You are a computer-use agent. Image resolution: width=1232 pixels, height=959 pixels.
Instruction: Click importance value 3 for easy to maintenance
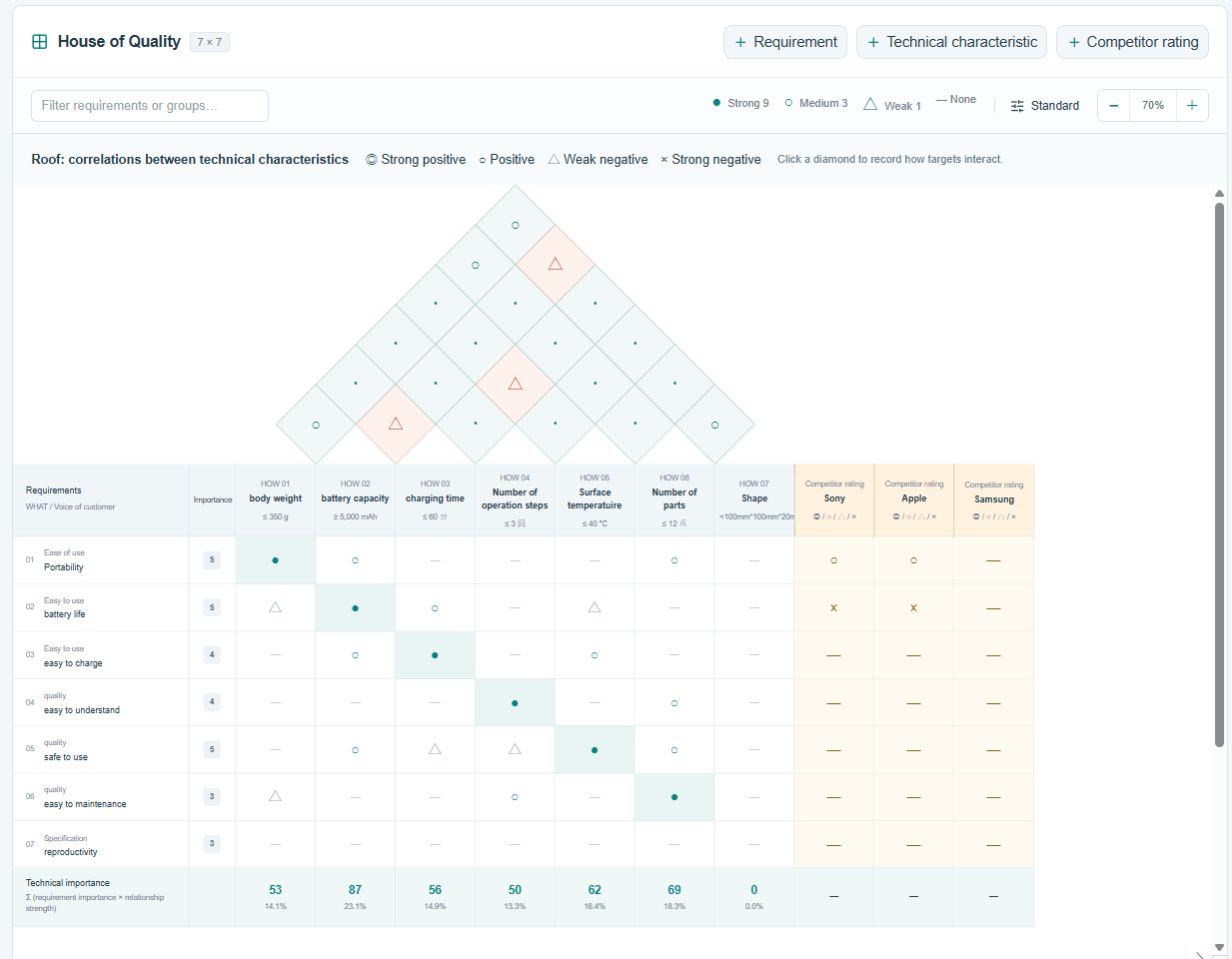212,797
